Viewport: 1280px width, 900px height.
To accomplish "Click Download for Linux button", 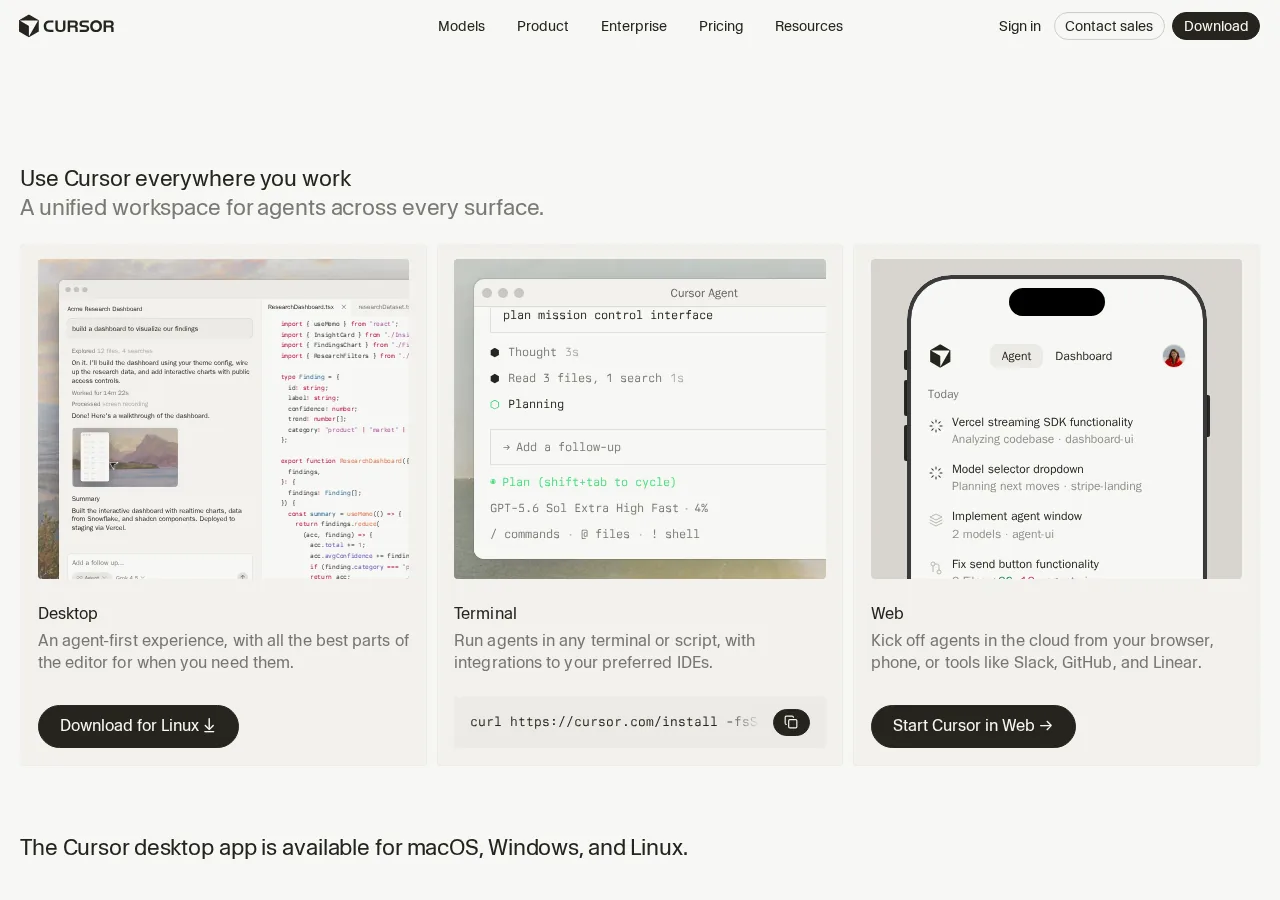I will click(x=138, y=726).
